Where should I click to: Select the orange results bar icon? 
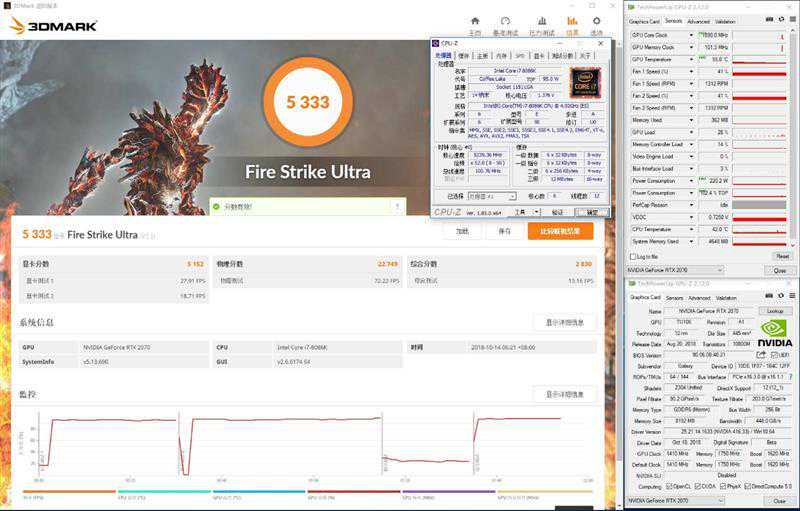pos(572,22)
